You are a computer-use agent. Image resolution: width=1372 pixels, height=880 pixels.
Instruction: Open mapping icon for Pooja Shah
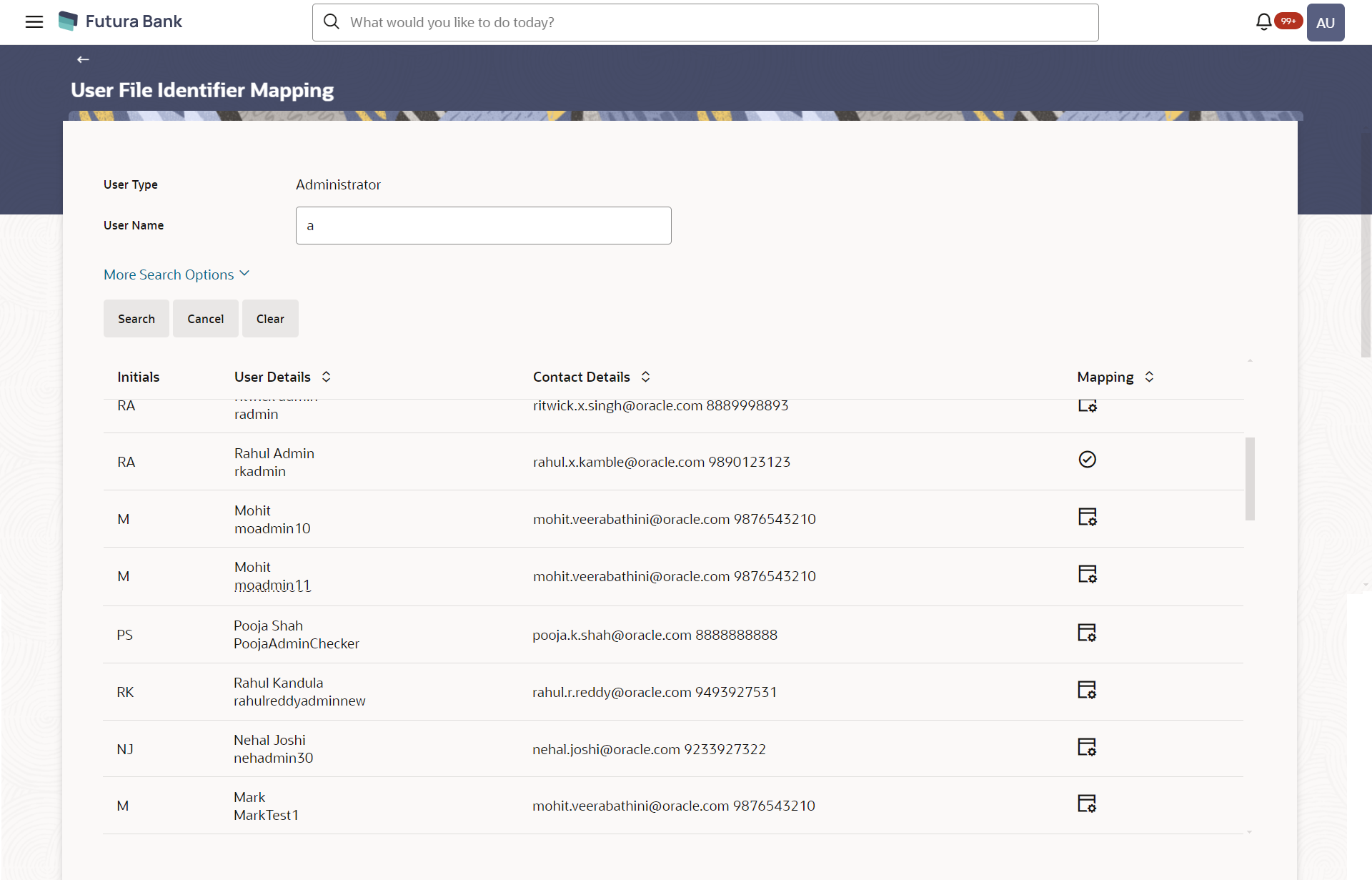[x=1086, y=633]
